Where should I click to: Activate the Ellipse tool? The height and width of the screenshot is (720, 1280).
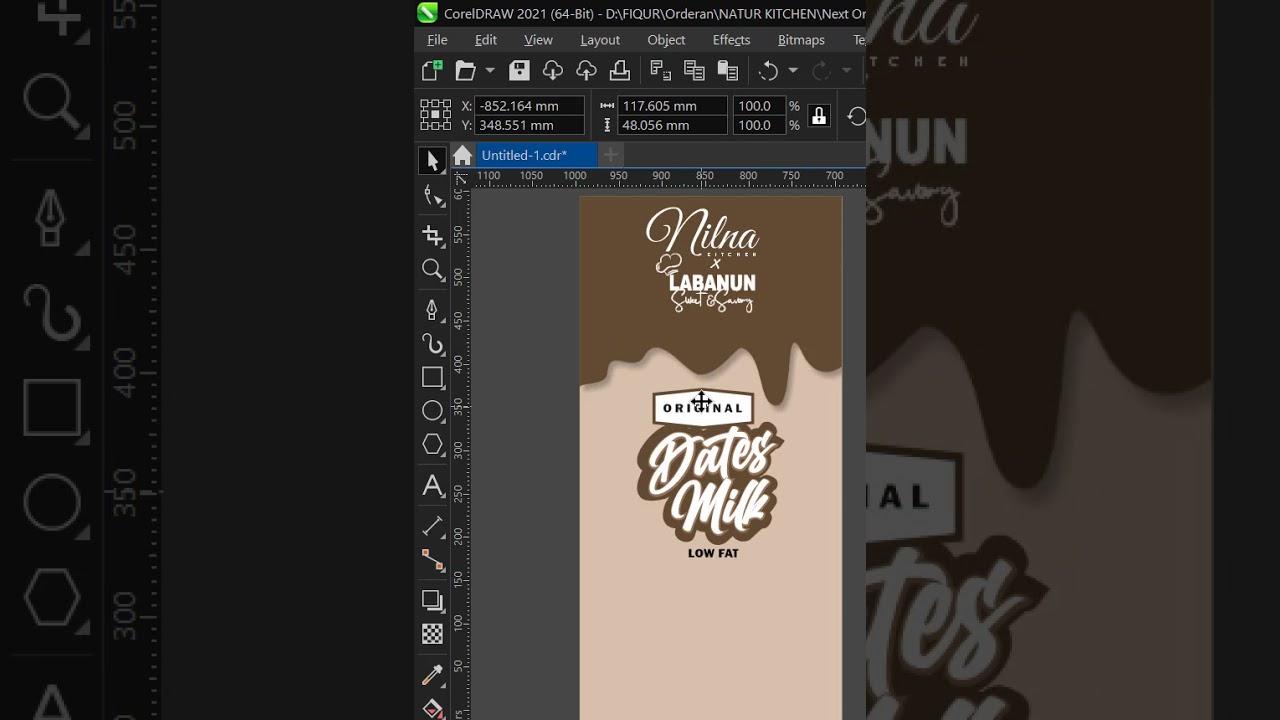point(432,411)
